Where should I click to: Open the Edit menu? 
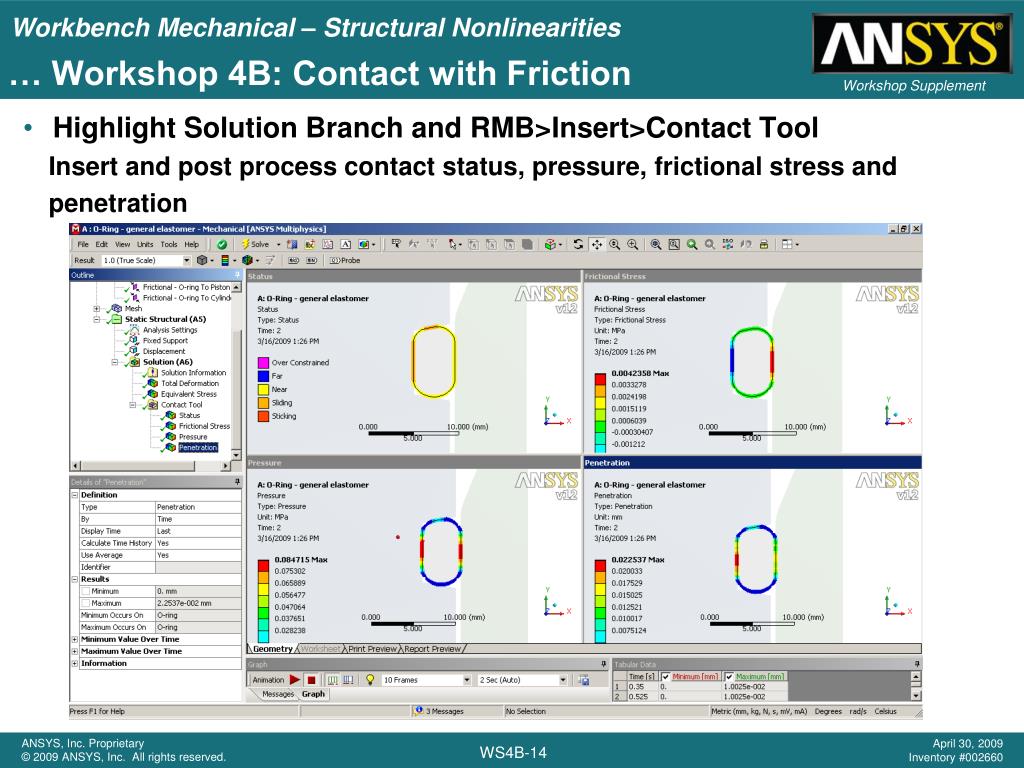point(102,244)
